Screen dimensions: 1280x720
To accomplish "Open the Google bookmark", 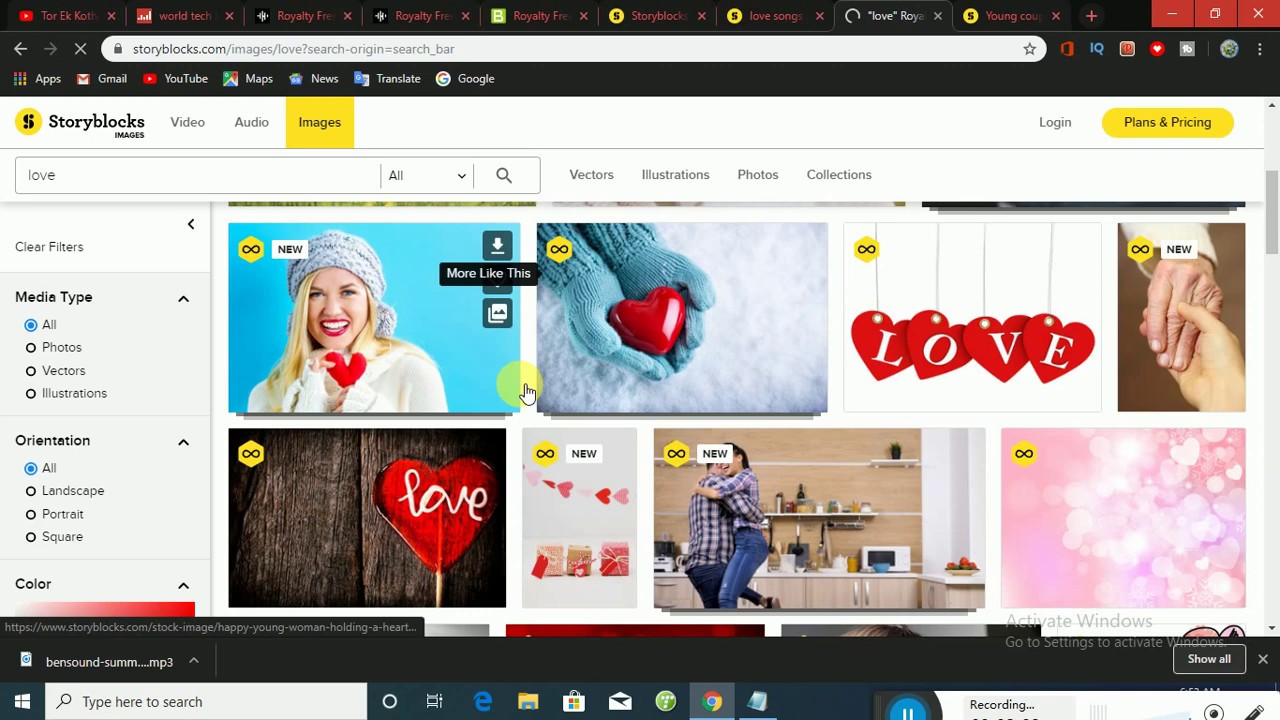I will (x=465, y=79).
